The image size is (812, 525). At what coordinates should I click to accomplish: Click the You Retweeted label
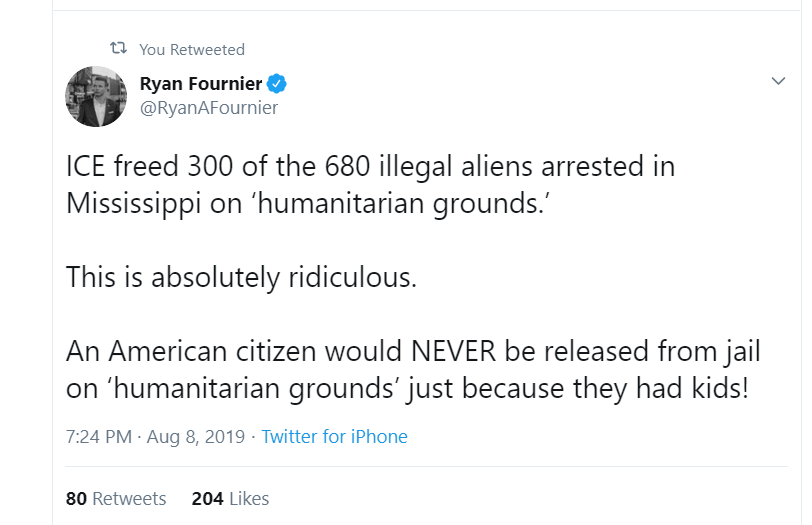click(192, 49)
